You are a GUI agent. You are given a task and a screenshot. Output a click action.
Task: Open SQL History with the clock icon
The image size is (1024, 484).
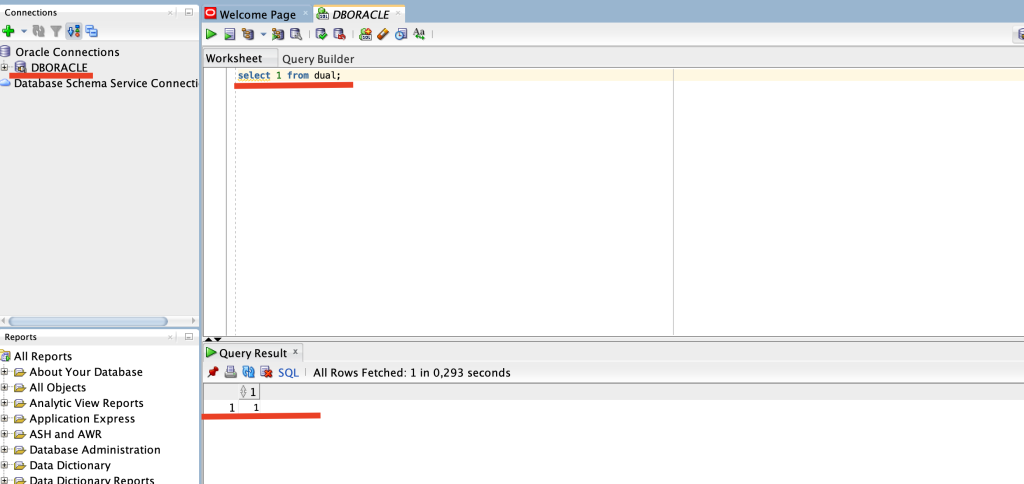coord(401,34)
